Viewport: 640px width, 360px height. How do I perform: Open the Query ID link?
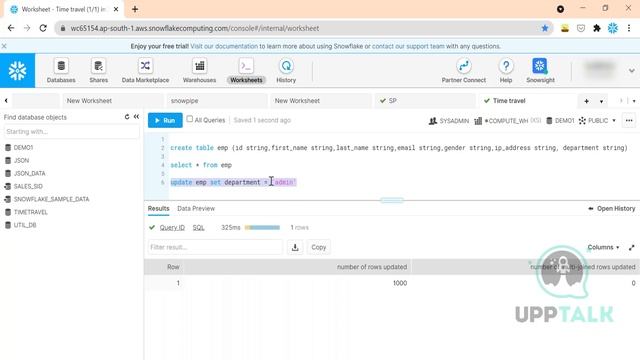click(x=172, y=227)
